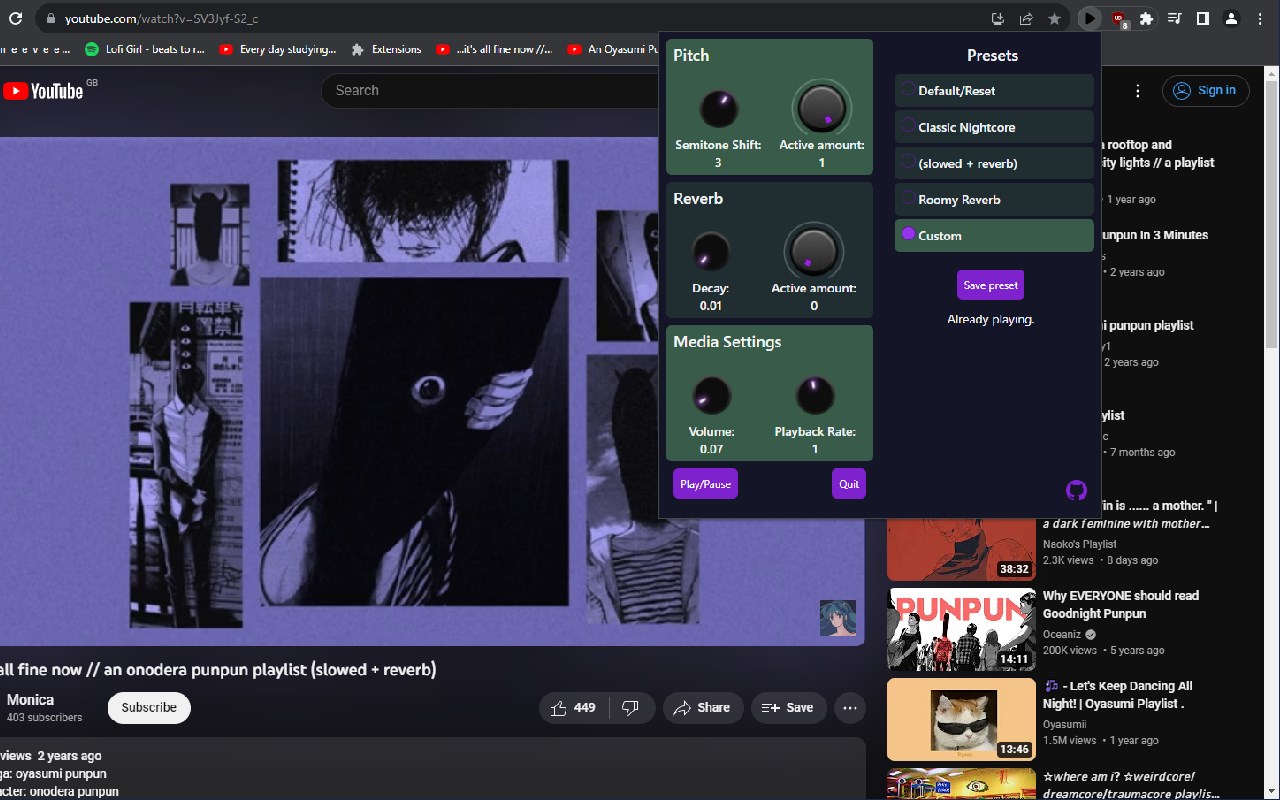The width and height of the screenshot is (1280, 800).
Task: Click the padlock site info icon
Action: tap(50, 18)
